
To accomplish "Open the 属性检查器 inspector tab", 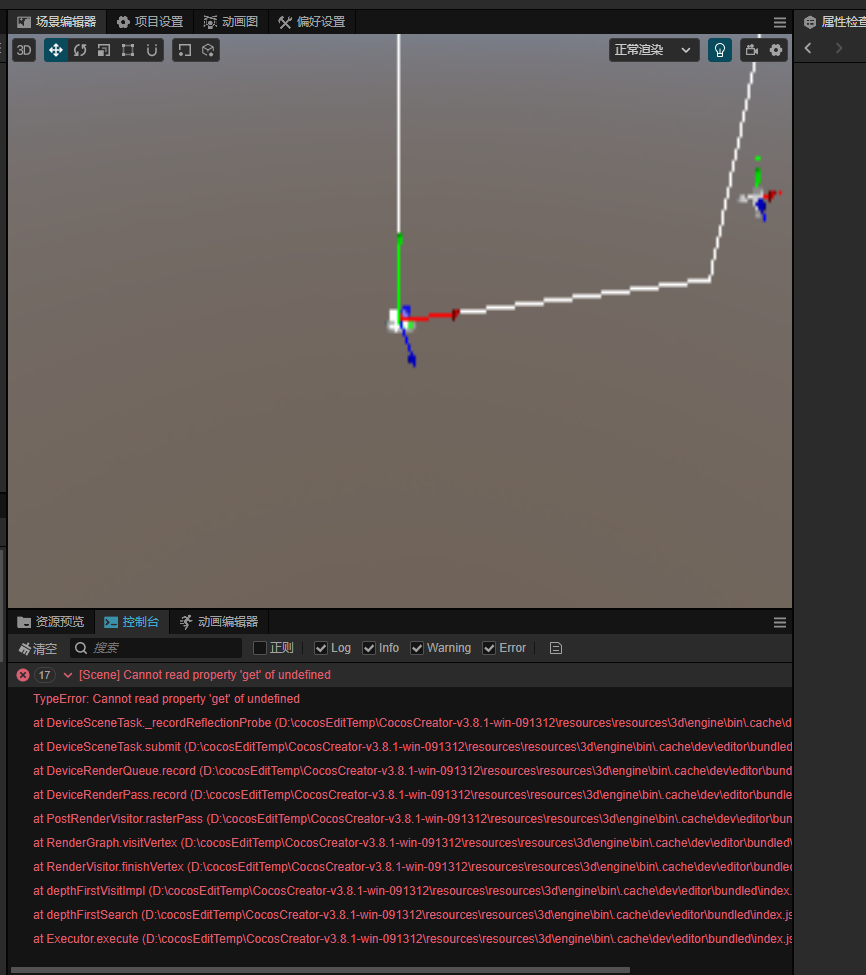I will [833, 22].
